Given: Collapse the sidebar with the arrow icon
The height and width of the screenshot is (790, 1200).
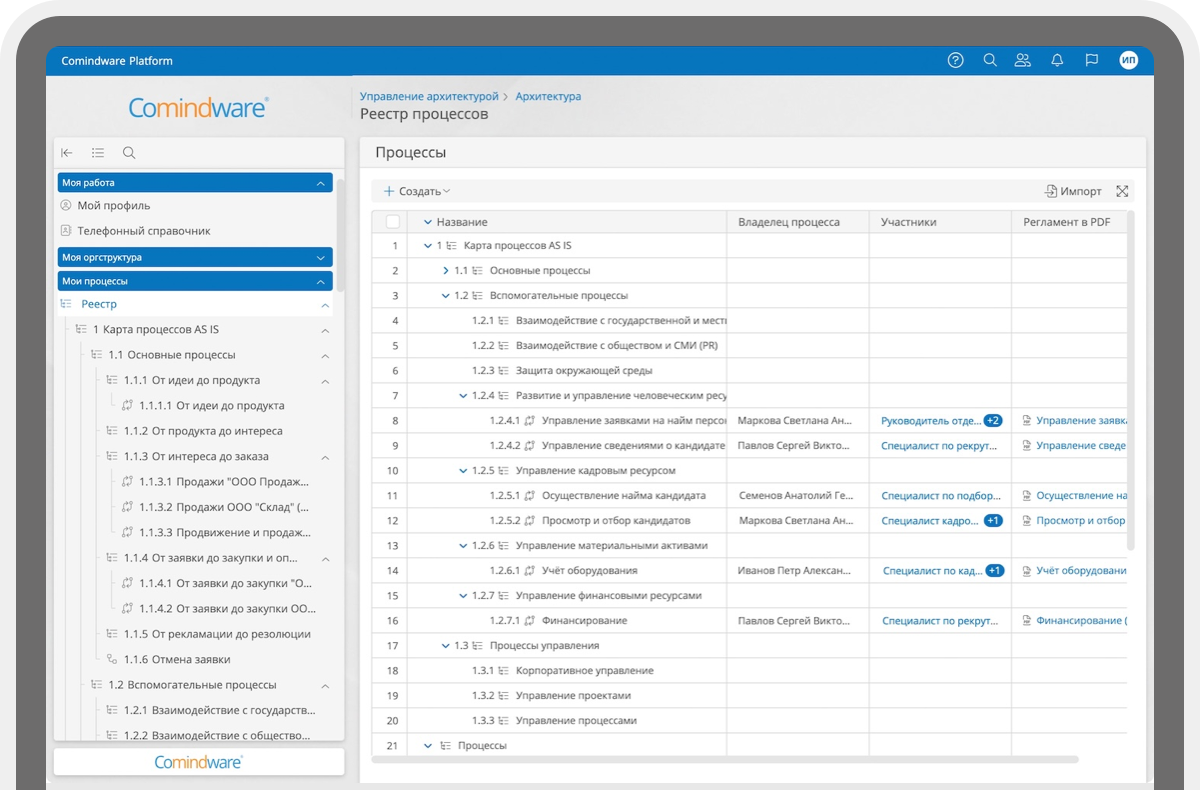Looking at the screenshot, I should (x=67, y=153).
